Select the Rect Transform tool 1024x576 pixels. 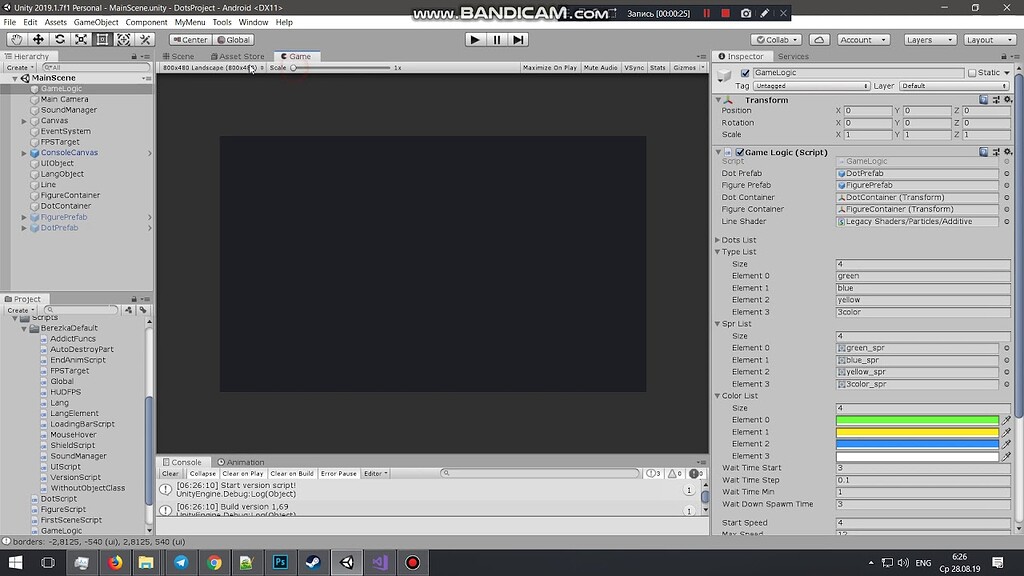pyautogui.click(x=103, y=39)
